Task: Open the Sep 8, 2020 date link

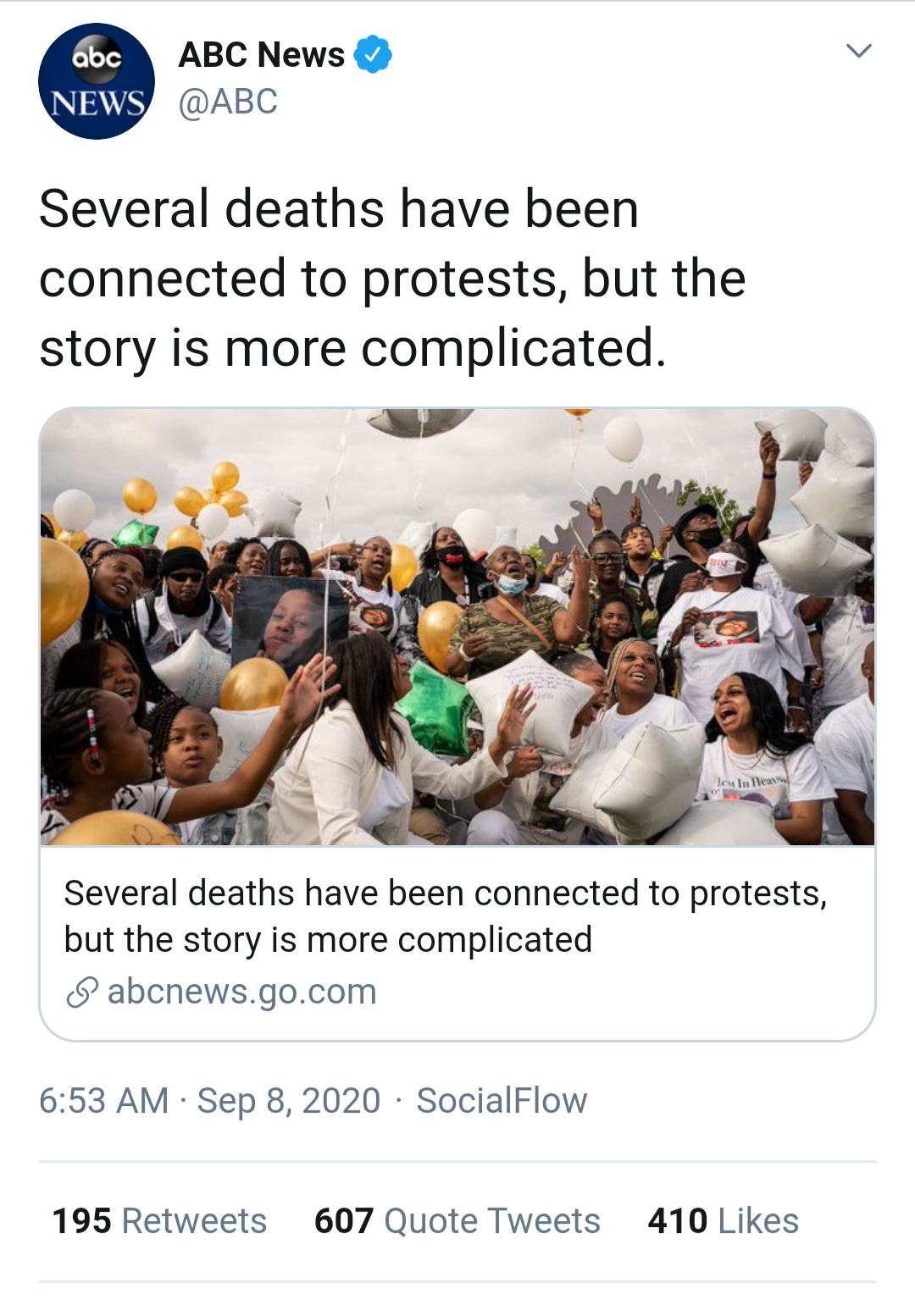Action: [289, 1101]
